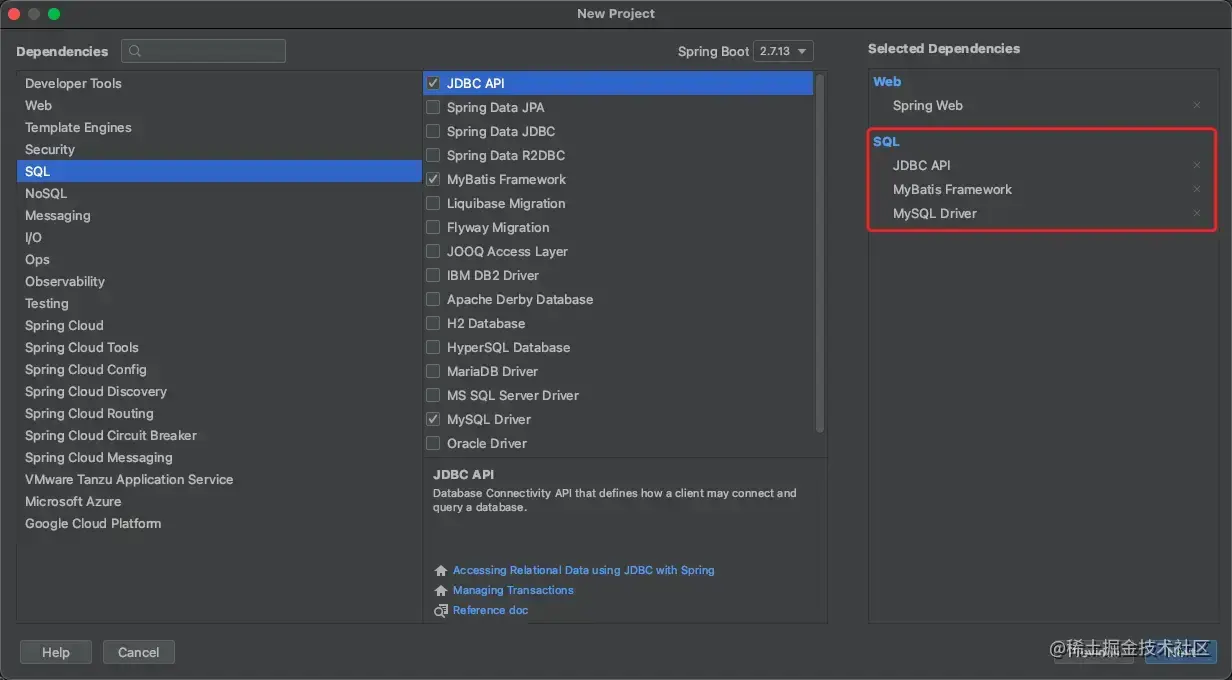The width and height of the screenshot is (1232, 680).
Task: Uncheck MyBatis Framework in the dependency list
Action: coord(433,179)
